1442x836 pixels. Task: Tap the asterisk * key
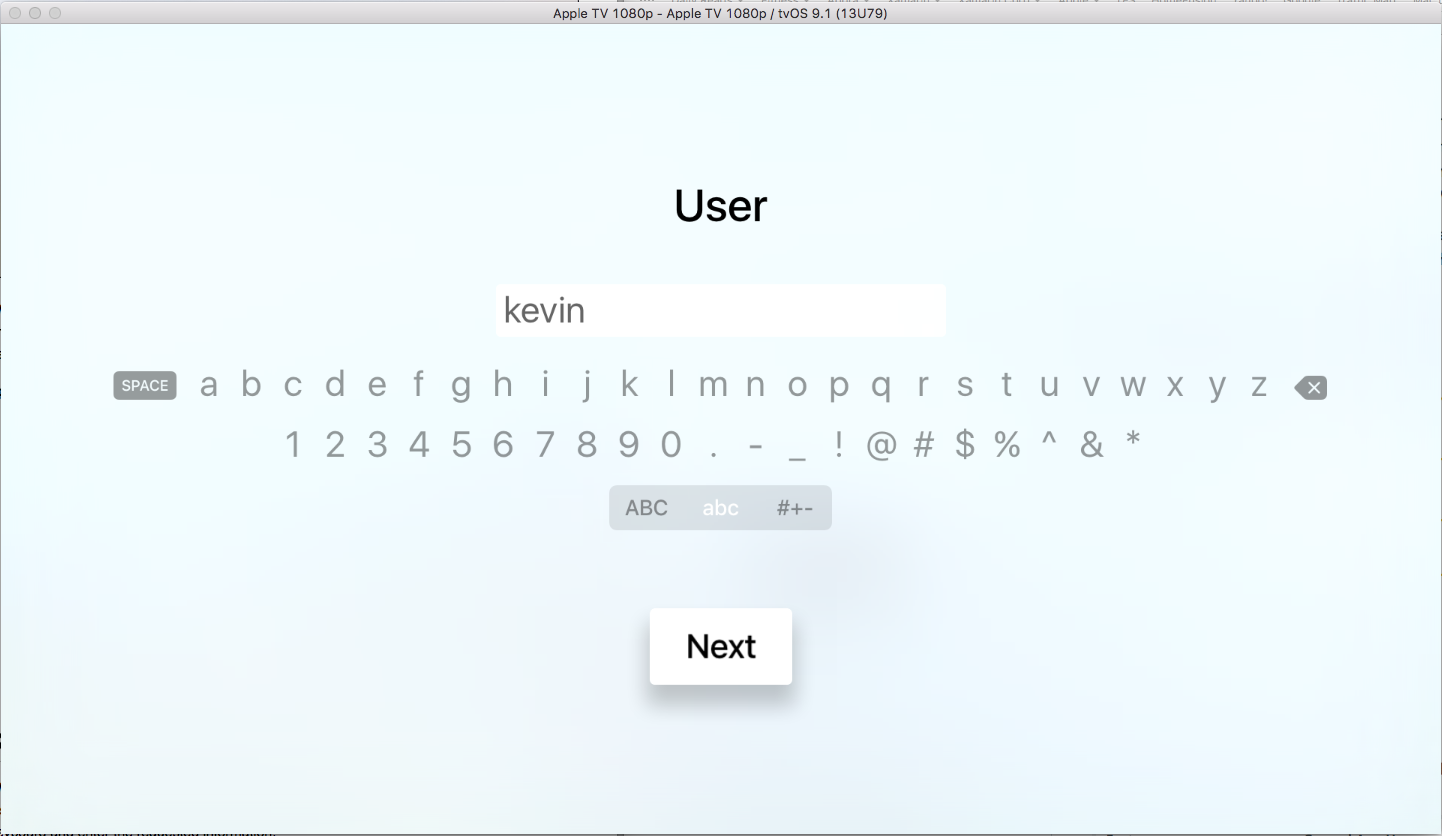tap(1133, 437)
